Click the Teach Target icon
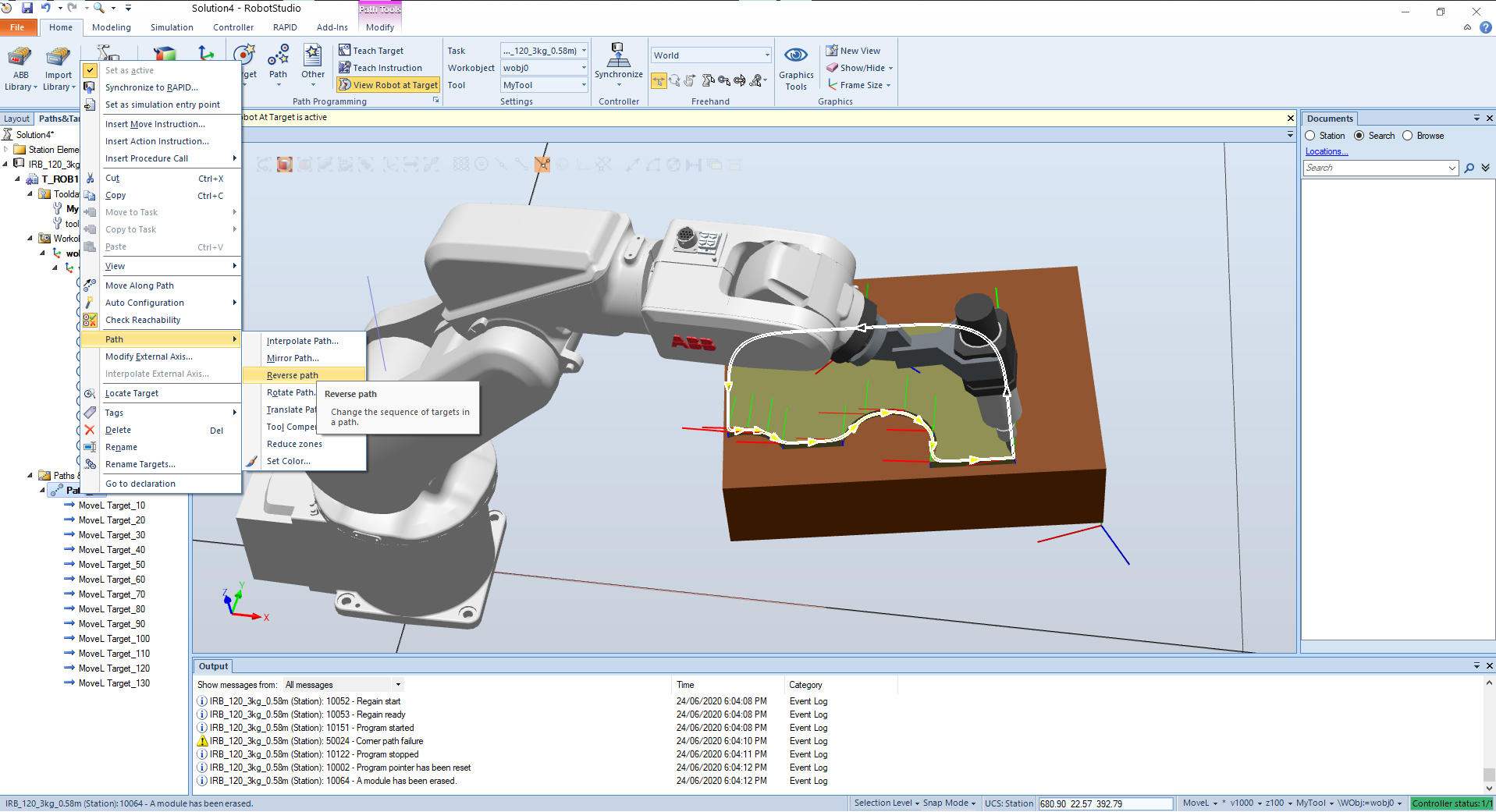 [344, 51]
